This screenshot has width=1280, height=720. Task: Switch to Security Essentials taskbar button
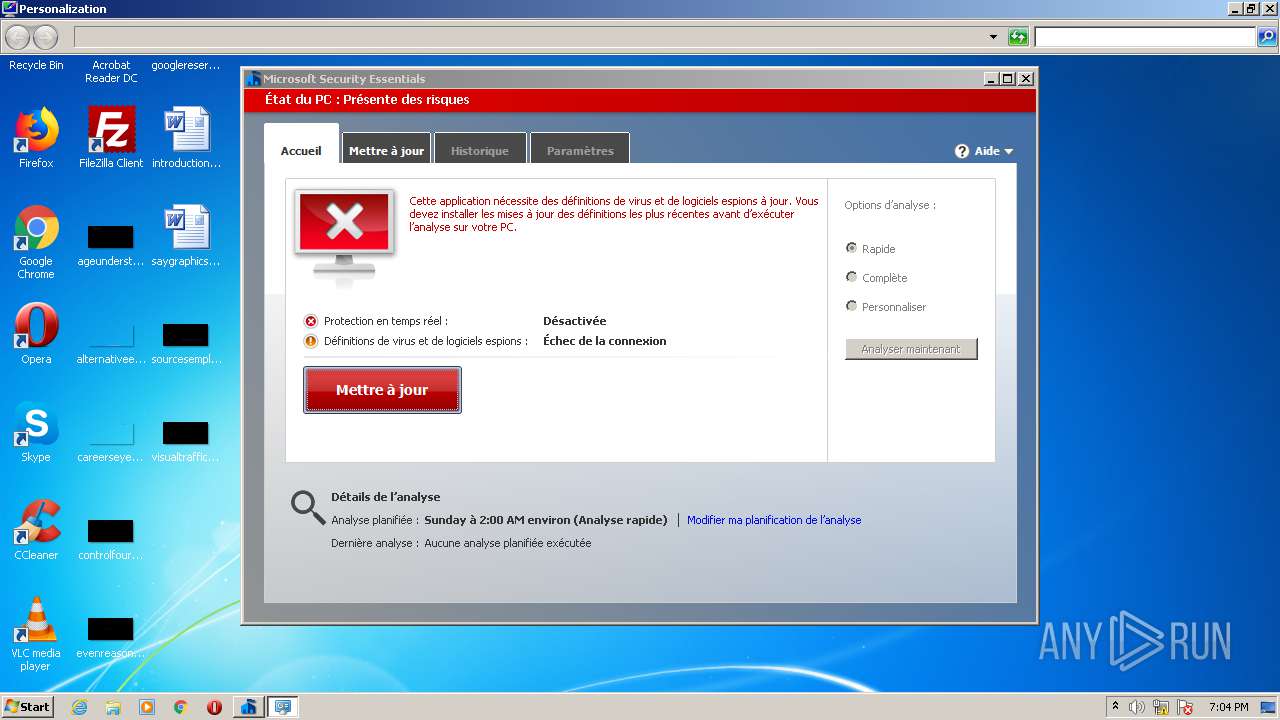[248, 707]
